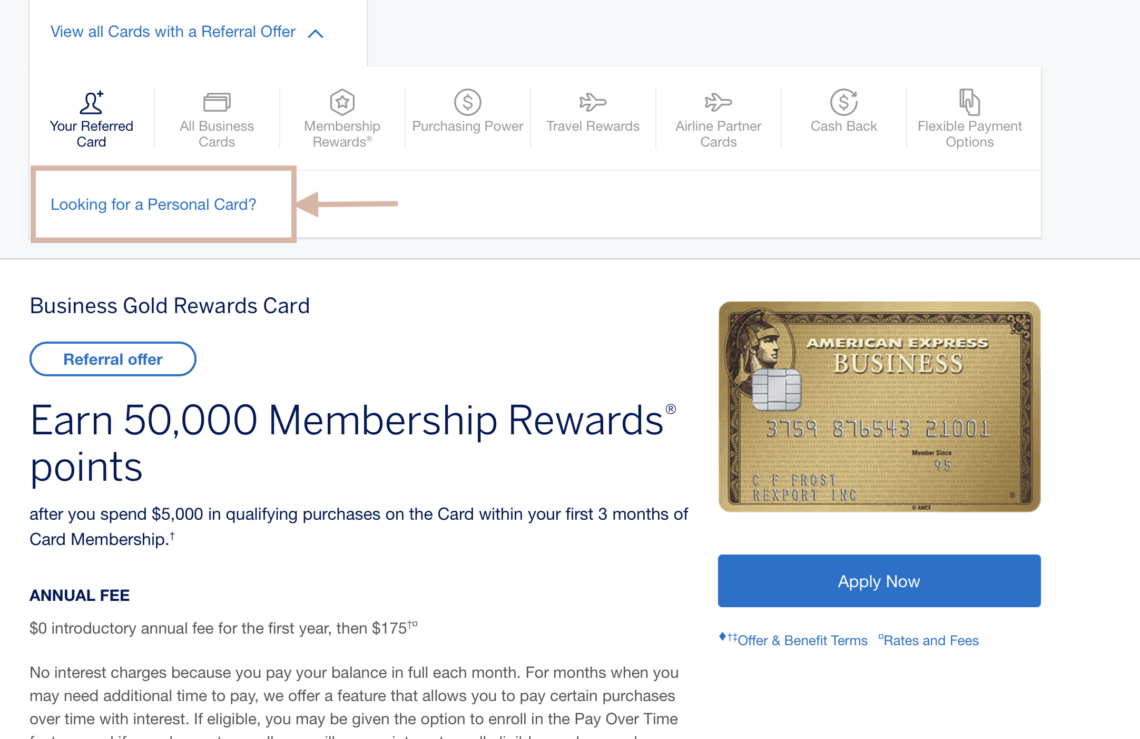Click the Referral offer pill badge
This screenshot has height=739, width=1140.
pyautogui.click(x=112, y=358)
